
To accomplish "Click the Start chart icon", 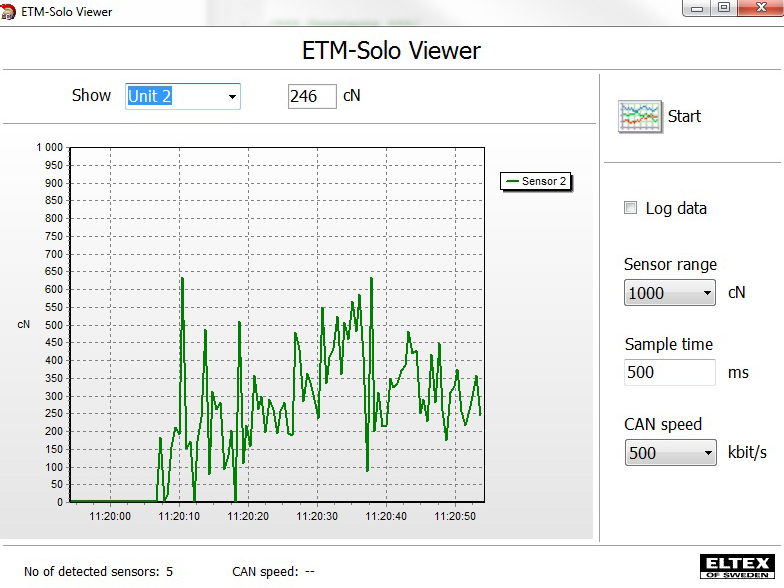I will tap(640, 116).
